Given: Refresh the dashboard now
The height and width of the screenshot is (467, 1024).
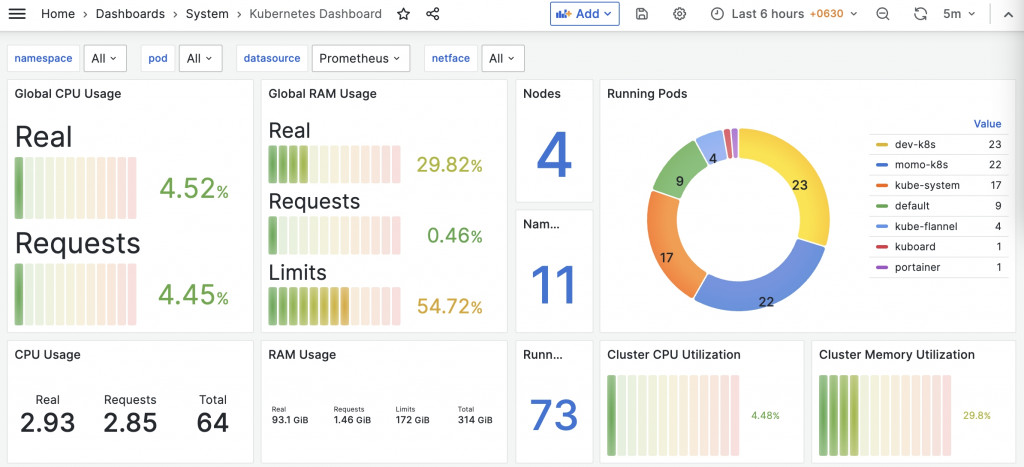Looking at the screenshot, I should [921, 14].
